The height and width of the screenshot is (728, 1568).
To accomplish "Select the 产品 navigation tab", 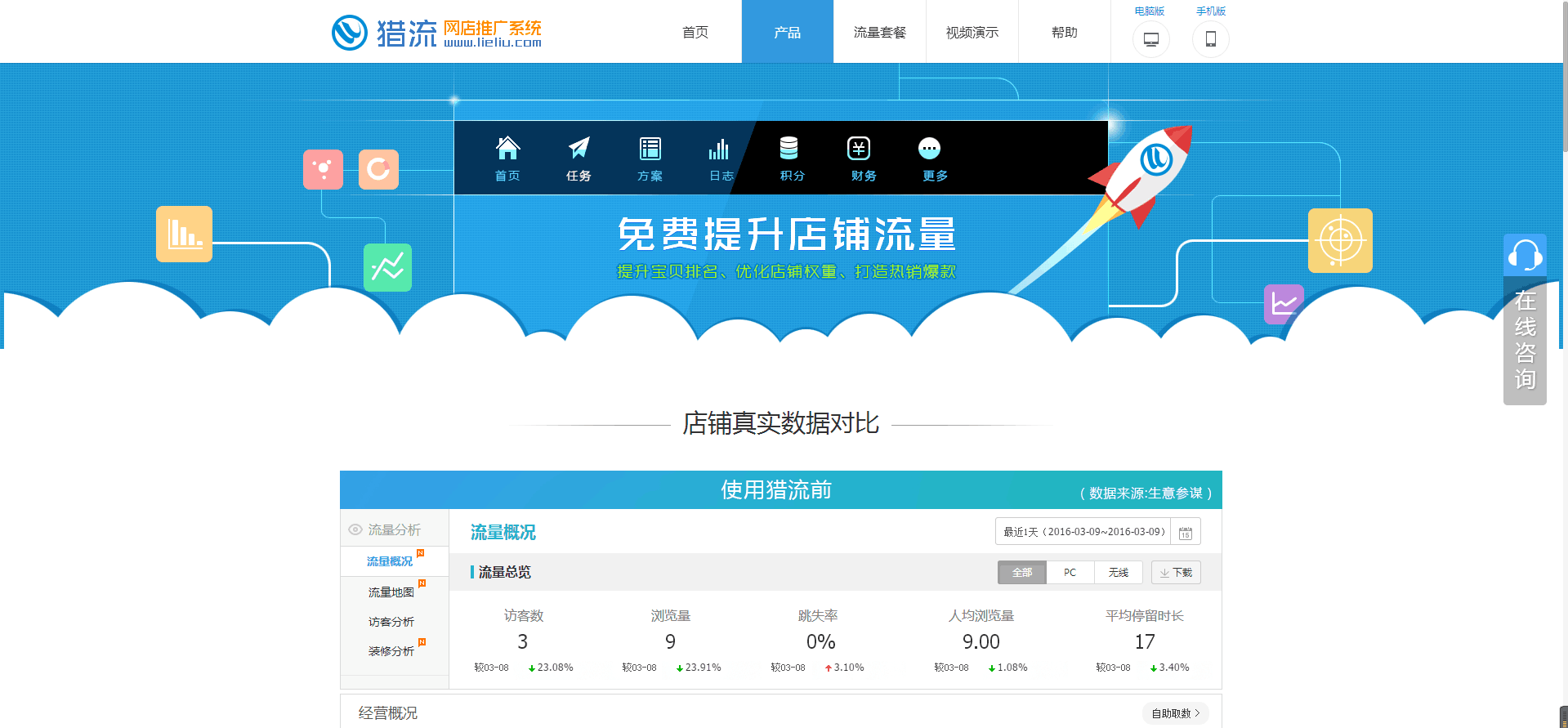I will tap(788, 32).
